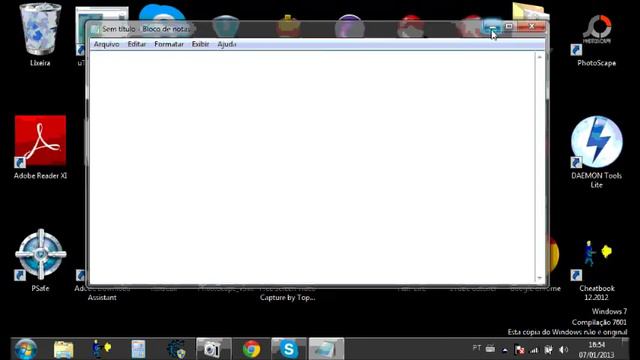
Task: Select the PSafe desktop icon
Action: pyautogui.click(x=40, y=260)
